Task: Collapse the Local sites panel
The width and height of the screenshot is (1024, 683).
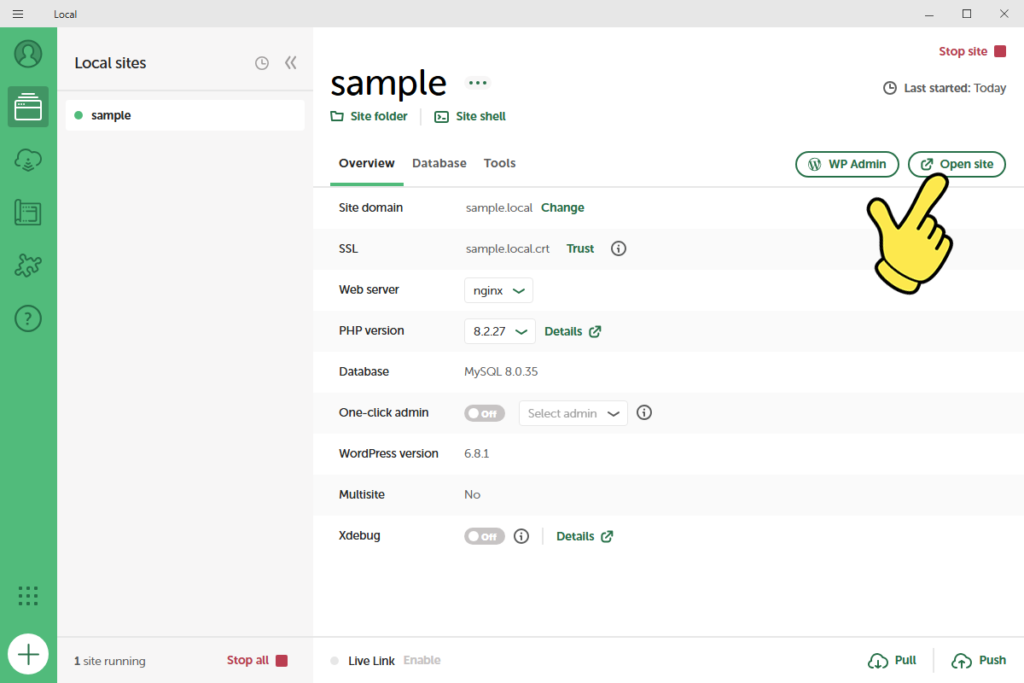Action: tap(291, 63)
